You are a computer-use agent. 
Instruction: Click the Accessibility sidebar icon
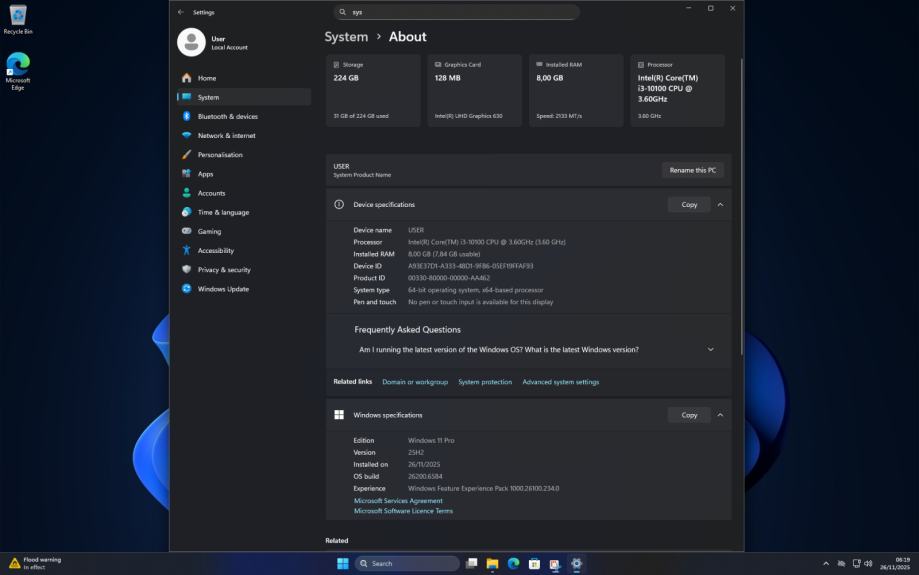pos(186,251)
